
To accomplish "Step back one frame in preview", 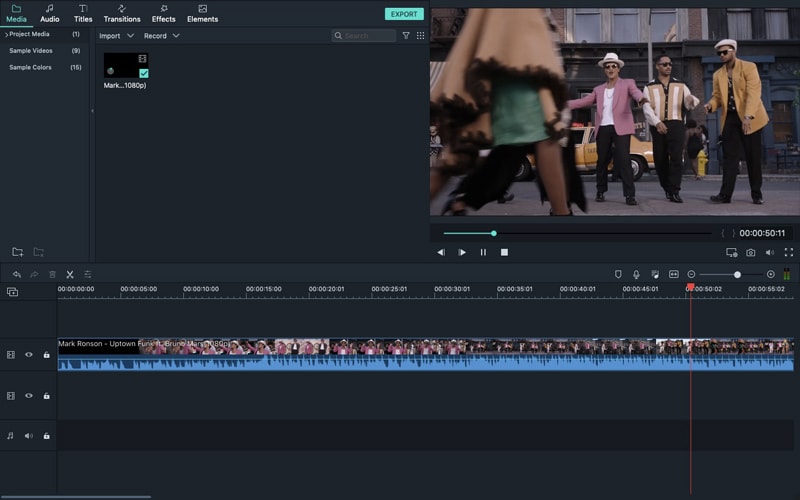I will tap(441, 252).
